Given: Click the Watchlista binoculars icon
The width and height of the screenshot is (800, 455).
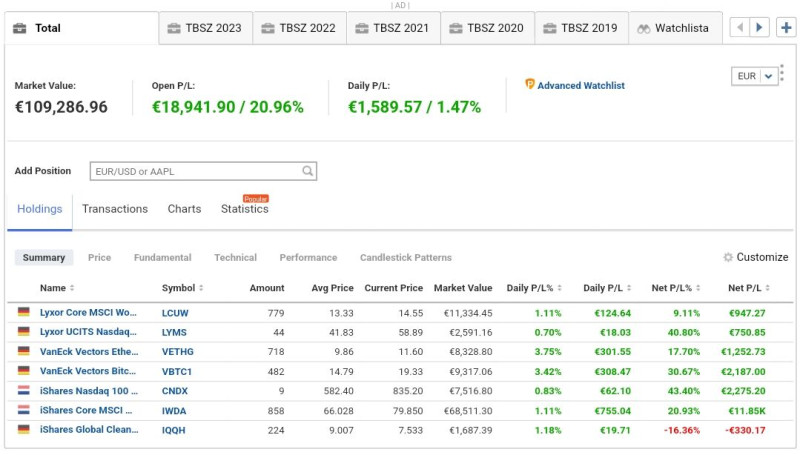Looking at the screenshot, I should [643, 29].
